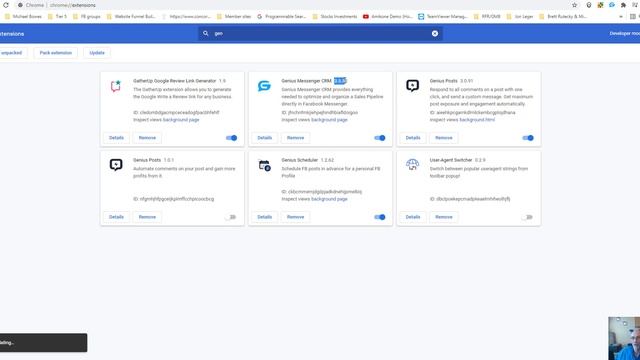The width and height of the screenshot is (640, 360).
Task: Click the Genius Posts 1.0.1 ID text
Action: click(x=173, y=199)
